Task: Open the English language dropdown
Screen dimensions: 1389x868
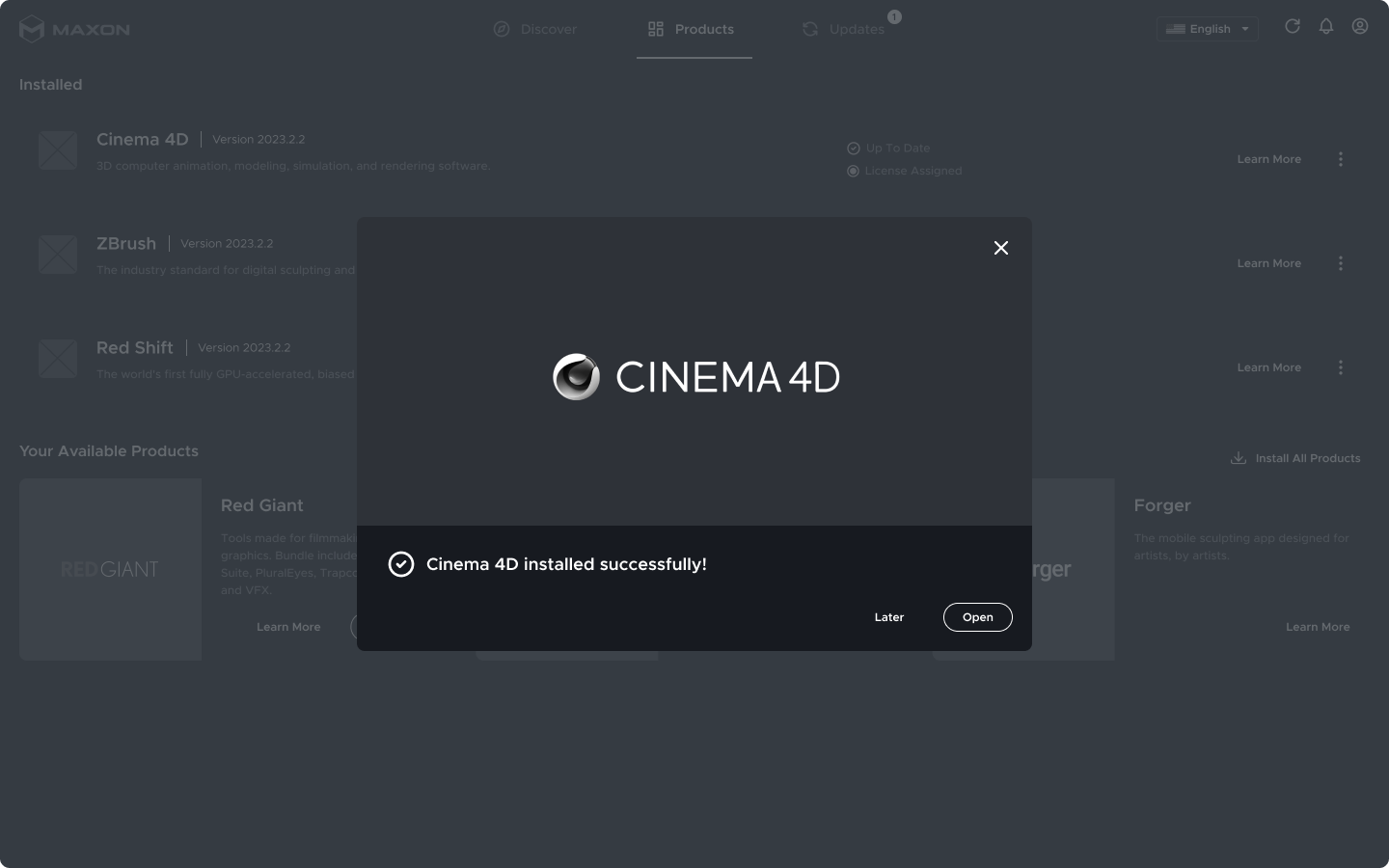Action: click(1208, 29)
